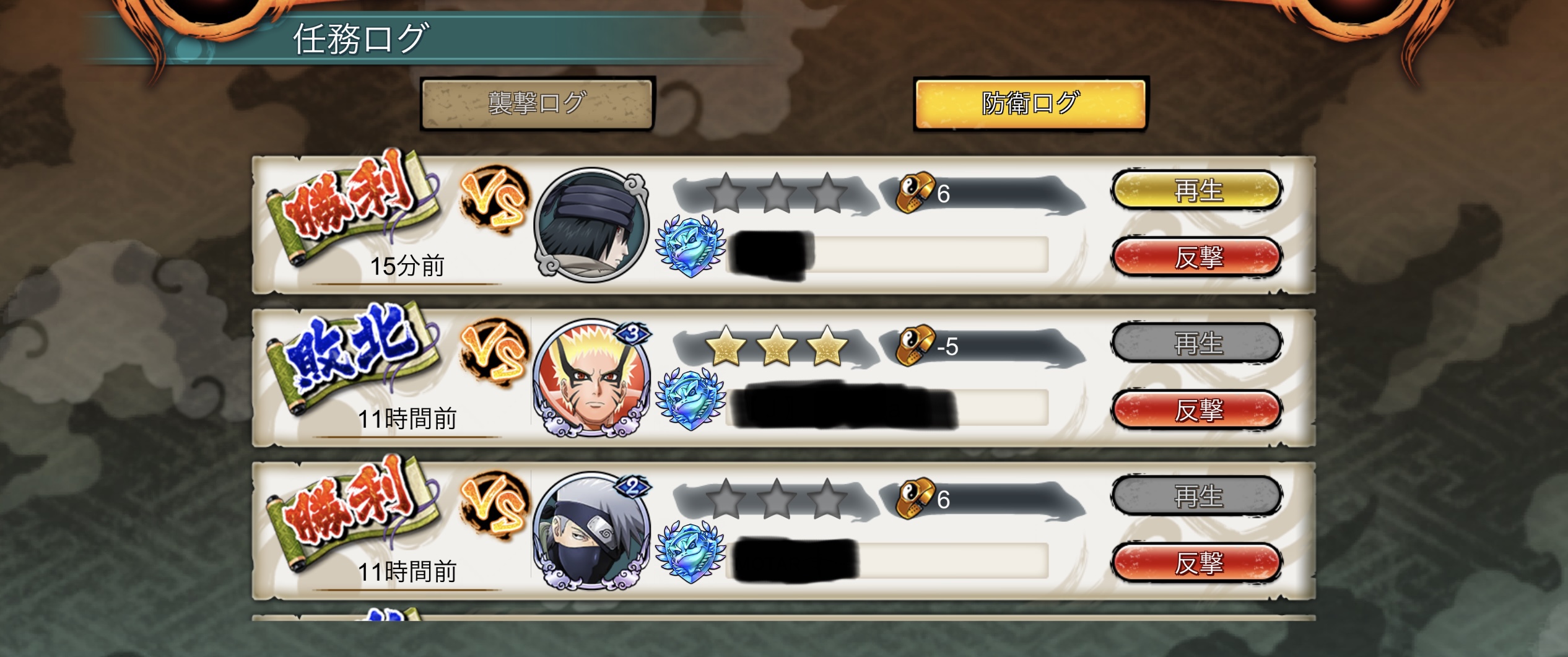
Task: Tap the three gold stars in 敗北 entry
Action: [777, 346]
